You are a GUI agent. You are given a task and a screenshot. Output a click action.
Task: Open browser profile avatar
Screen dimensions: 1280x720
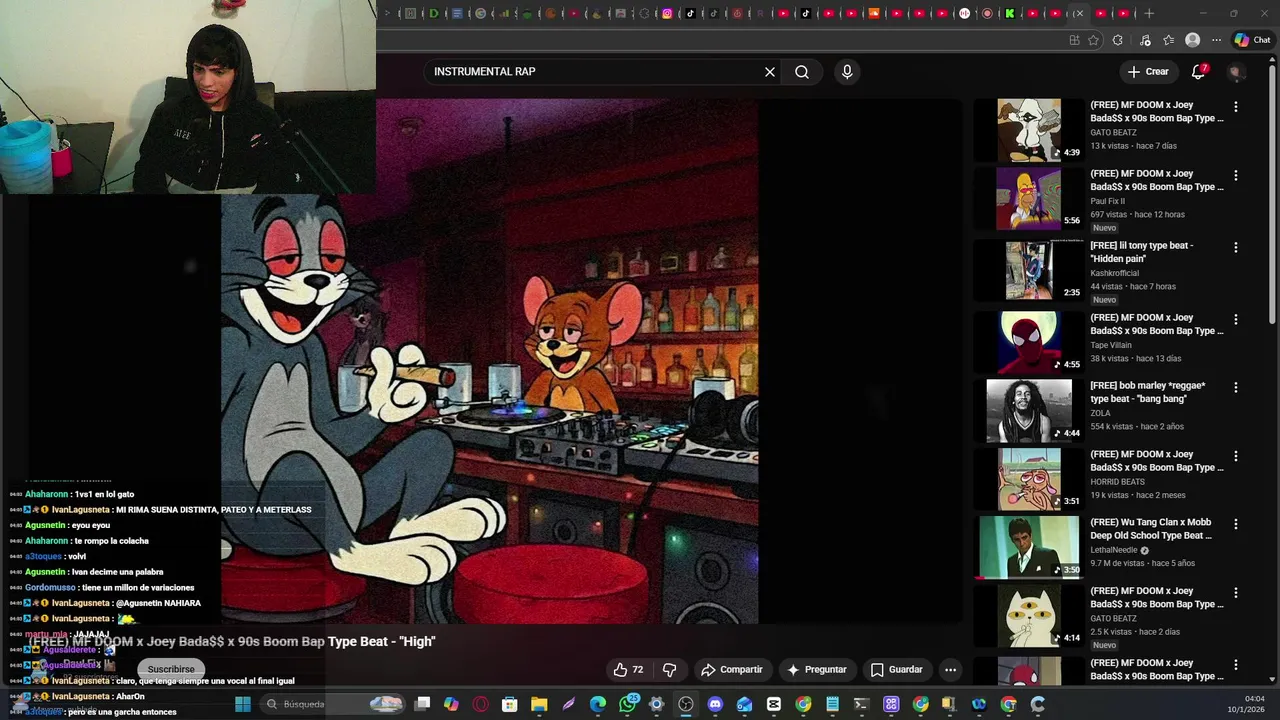1192,40
